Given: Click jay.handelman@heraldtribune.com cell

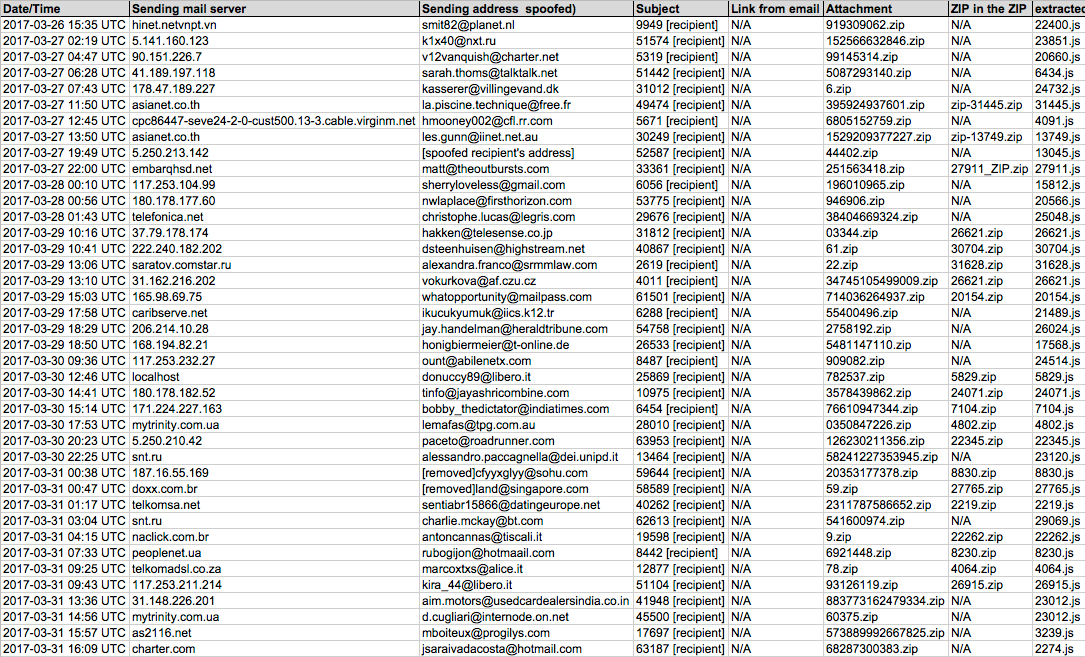Looking at the screenshot, I should [x=526, y=329].
